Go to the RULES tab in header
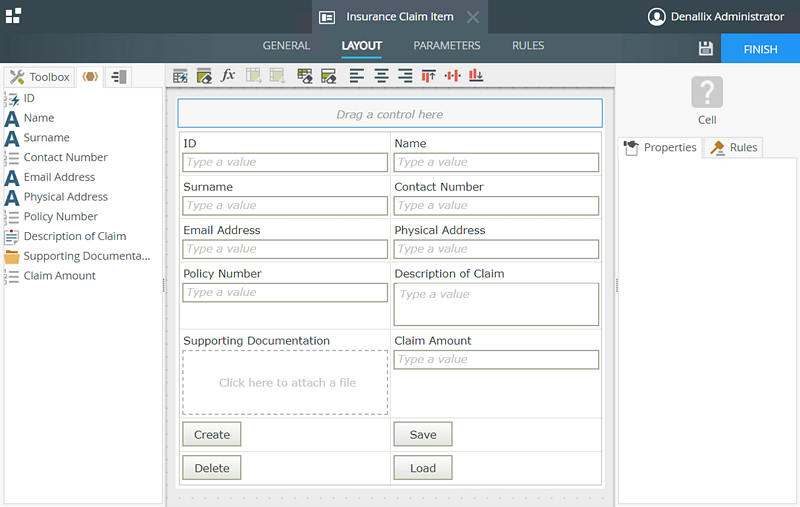The width and height of the screenshot is (800, 507). click(x=528, y=46)
